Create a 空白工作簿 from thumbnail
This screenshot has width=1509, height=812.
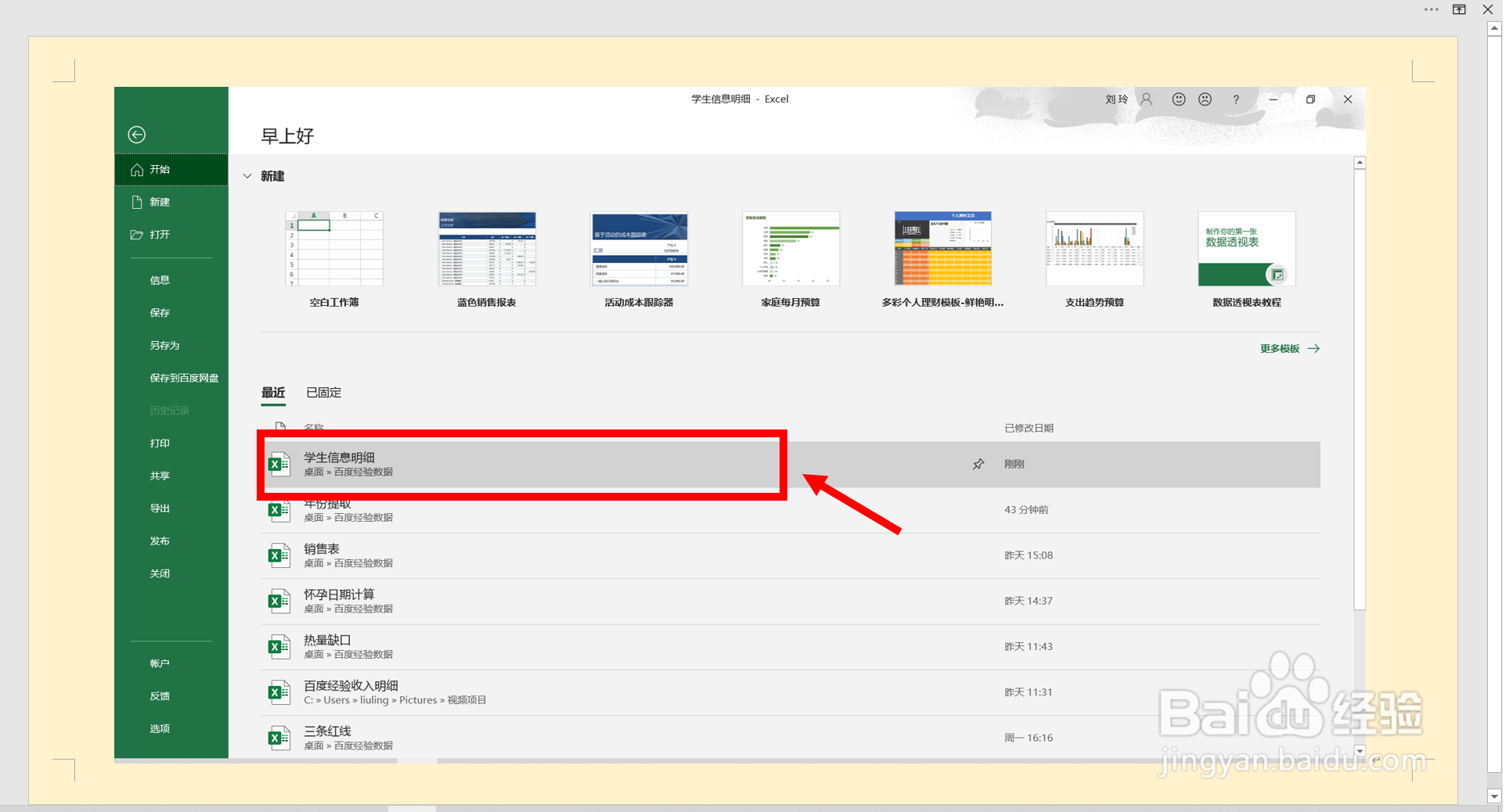pyautogui.click(x=334, y=249)
